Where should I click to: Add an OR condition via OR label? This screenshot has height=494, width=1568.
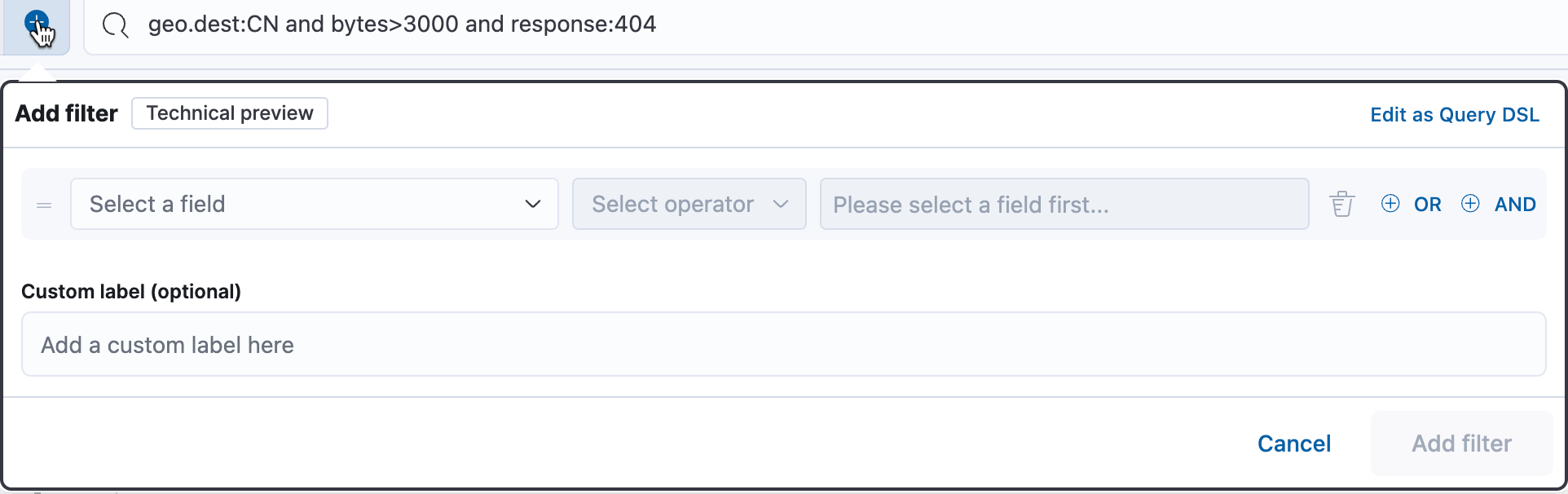(x=1427, y=205)
